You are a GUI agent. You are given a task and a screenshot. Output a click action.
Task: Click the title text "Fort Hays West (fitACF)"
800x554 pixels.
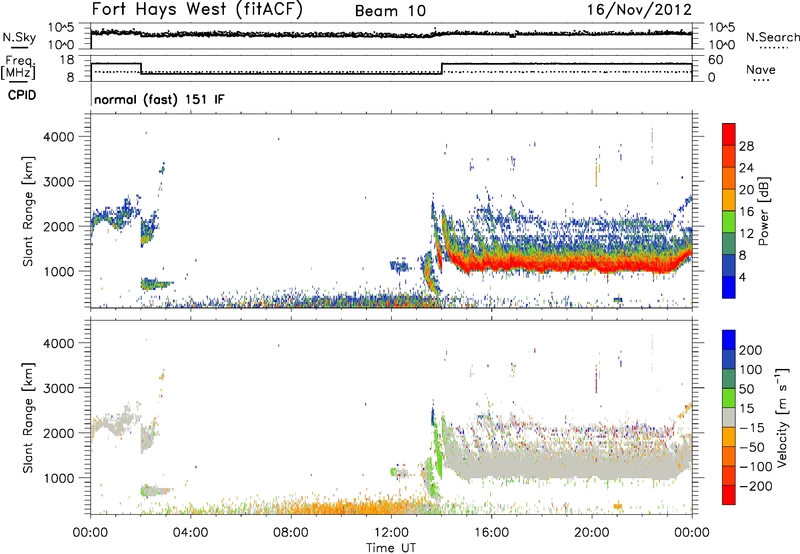197,10
